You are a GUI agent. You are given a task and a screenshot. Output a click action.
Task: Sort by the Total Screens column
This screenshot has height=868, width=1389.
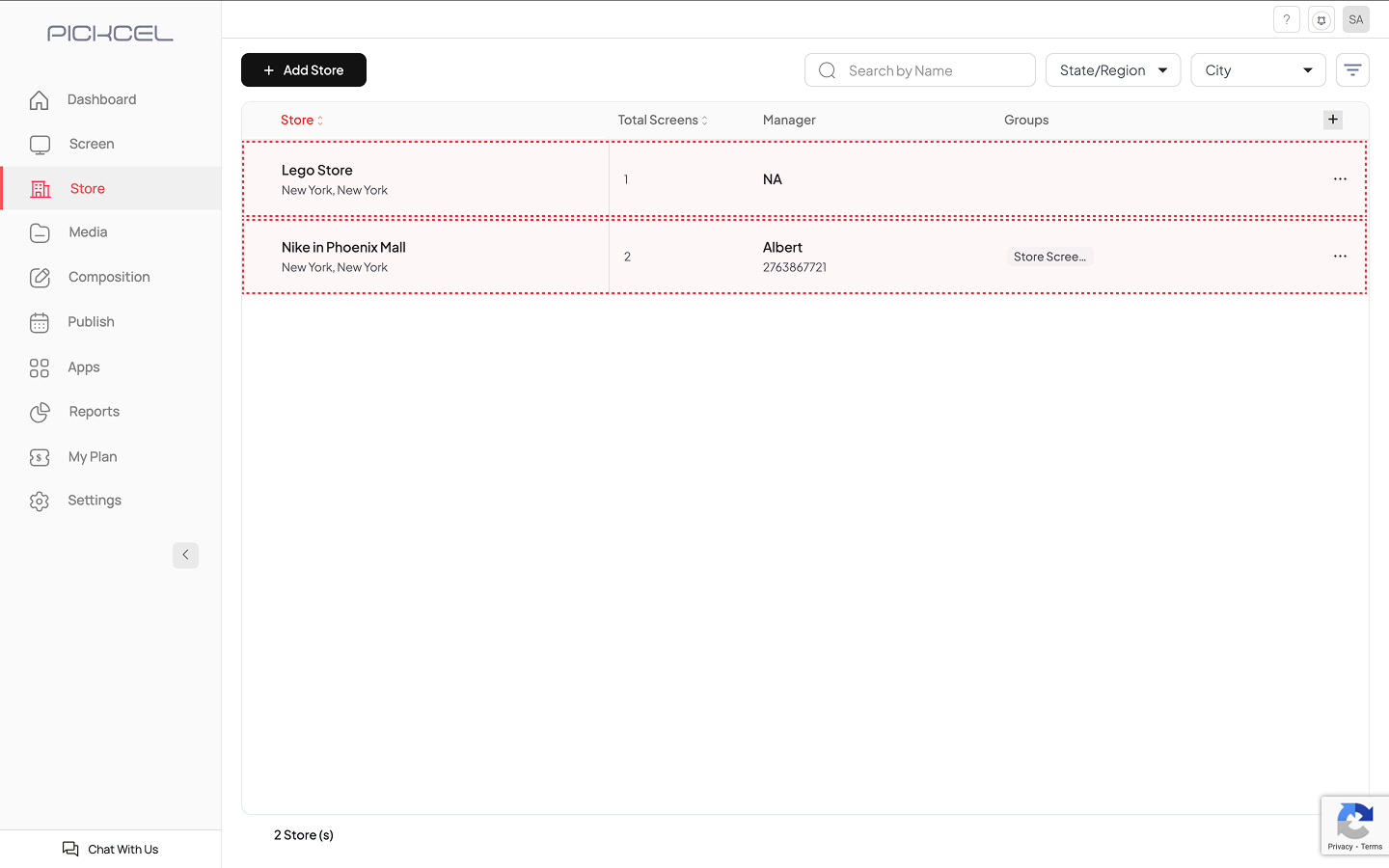point(663,121)
